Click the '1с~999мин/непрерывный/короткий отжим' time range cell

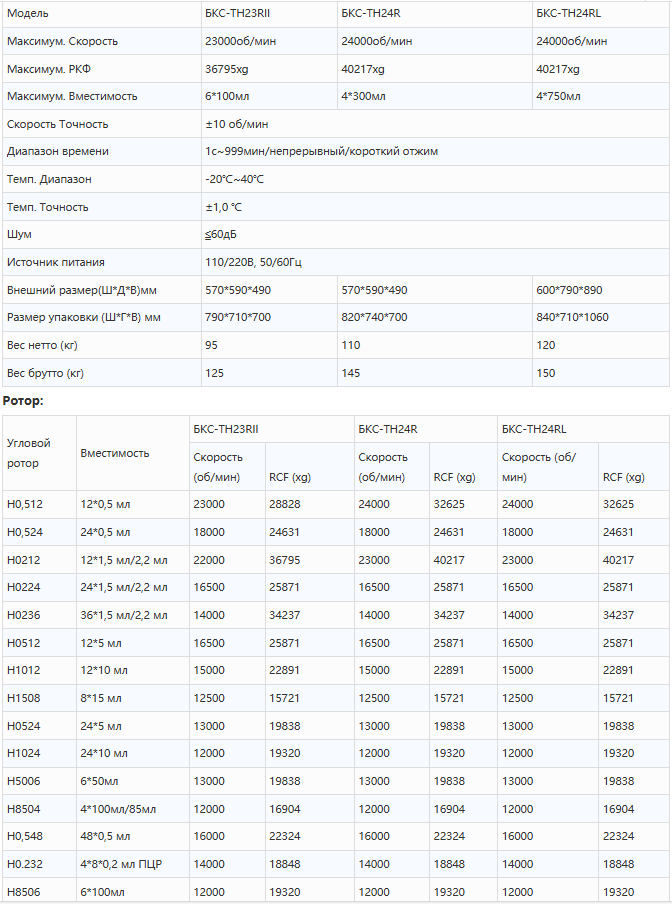pyautogui.click(x=321, y=152)
